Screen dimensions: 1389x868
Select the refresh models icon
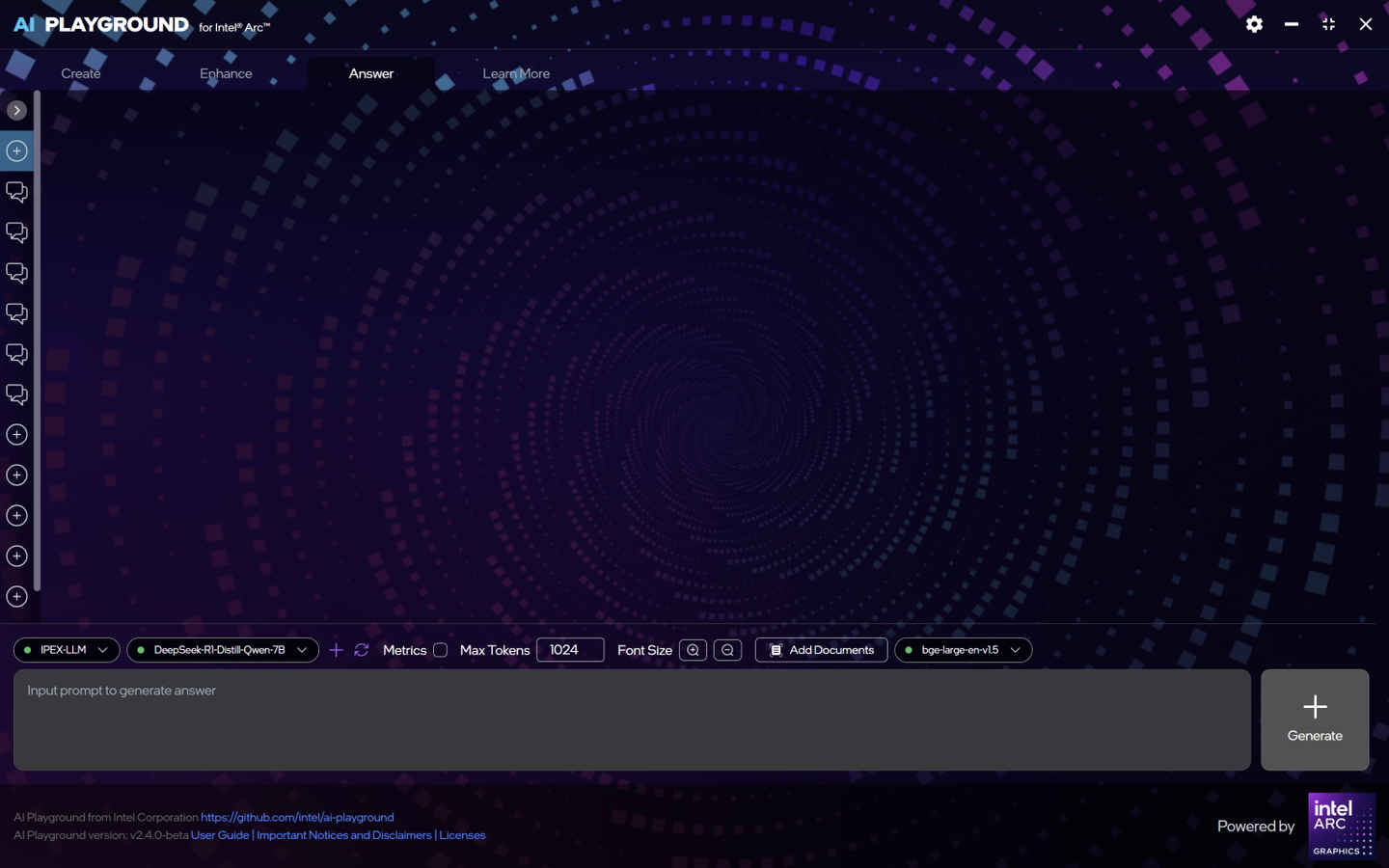(361, 649)
